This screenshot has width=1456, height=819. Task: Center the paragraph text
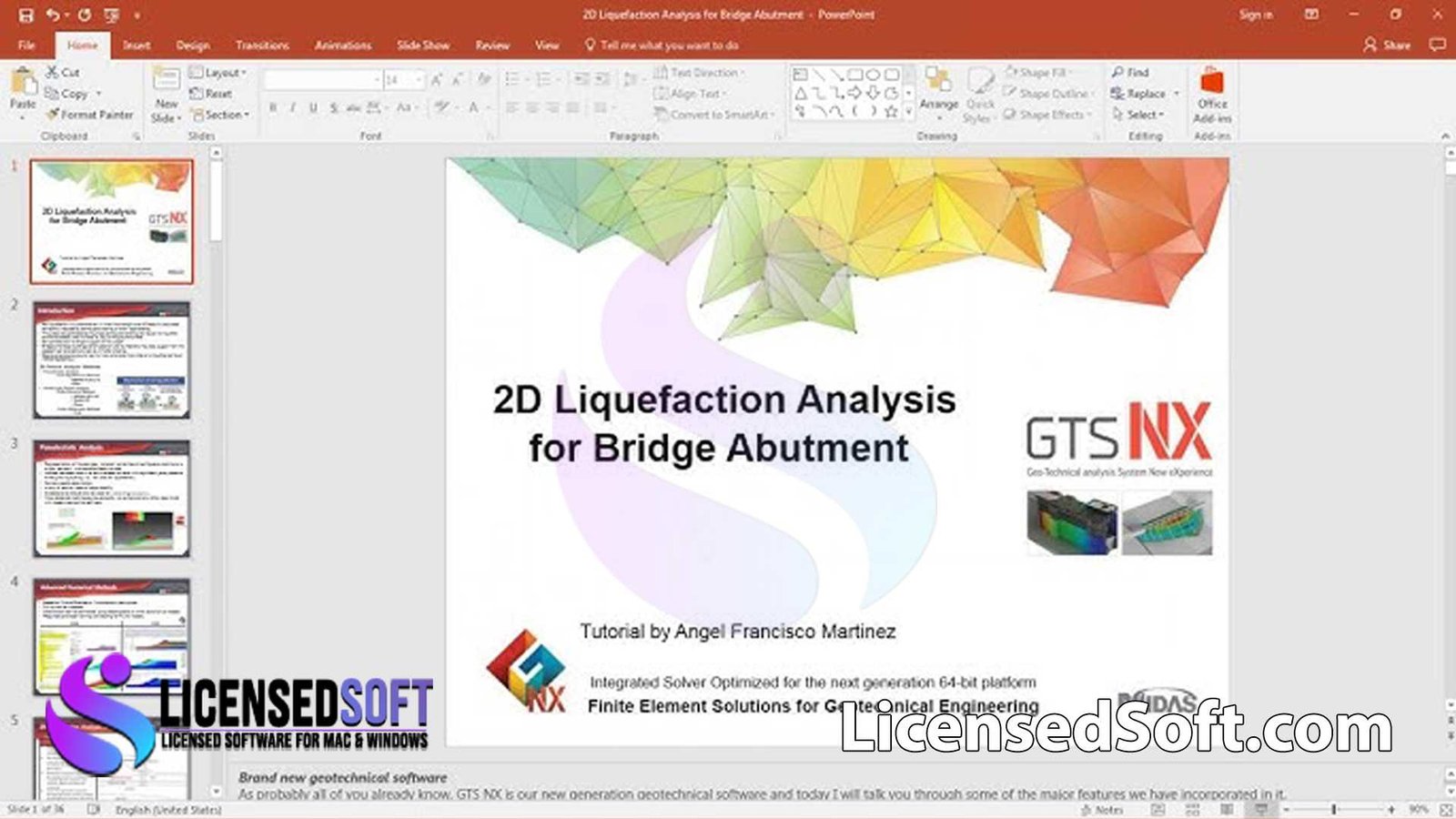532,107
